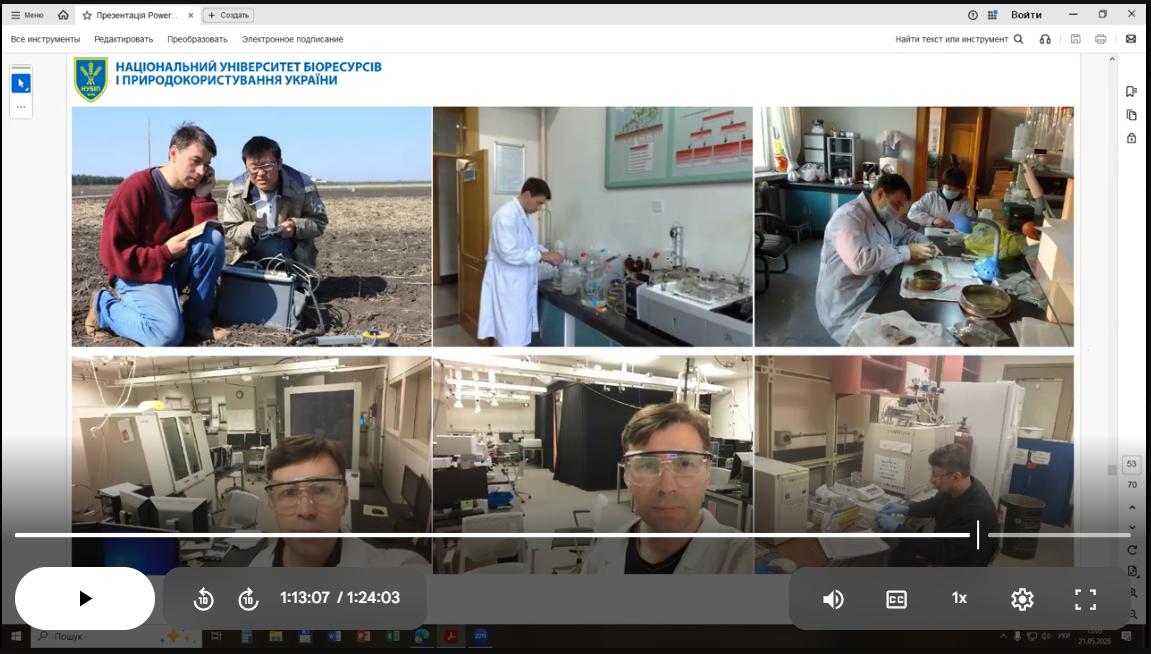Send document via email envelope icon

click(x=1130, y=39)
